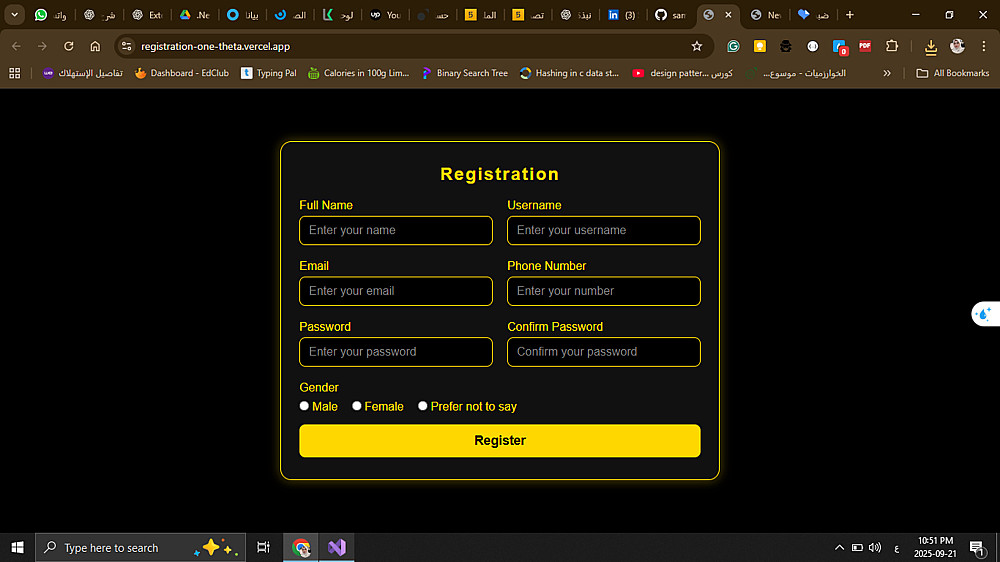This screenshot has height=562, width=1000.
Task: Pick Prefer not to say option
Action: click(x=422, y=406)
